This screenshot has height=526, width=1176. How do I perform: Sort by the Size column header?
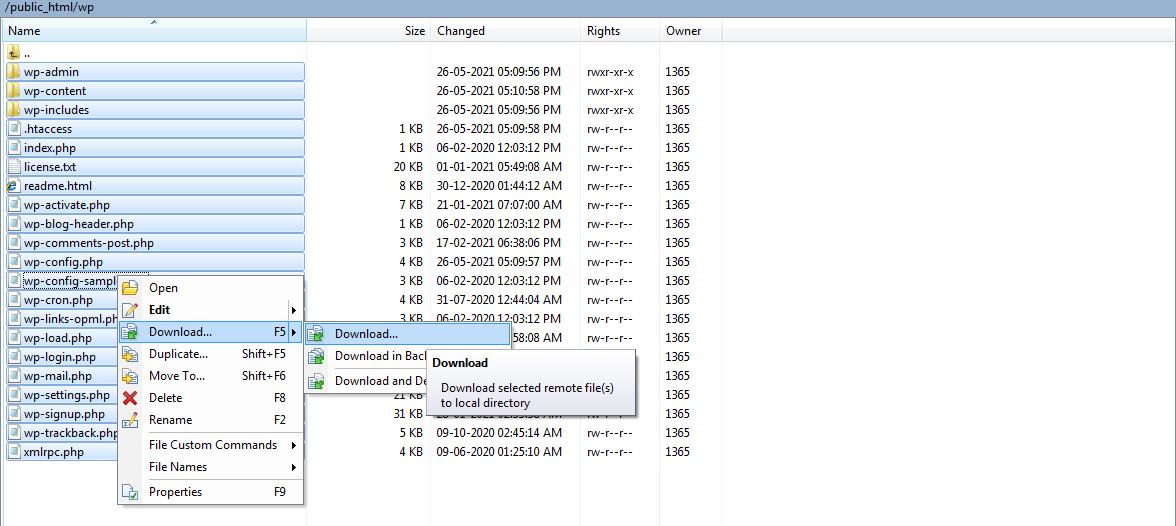(369, 31)
